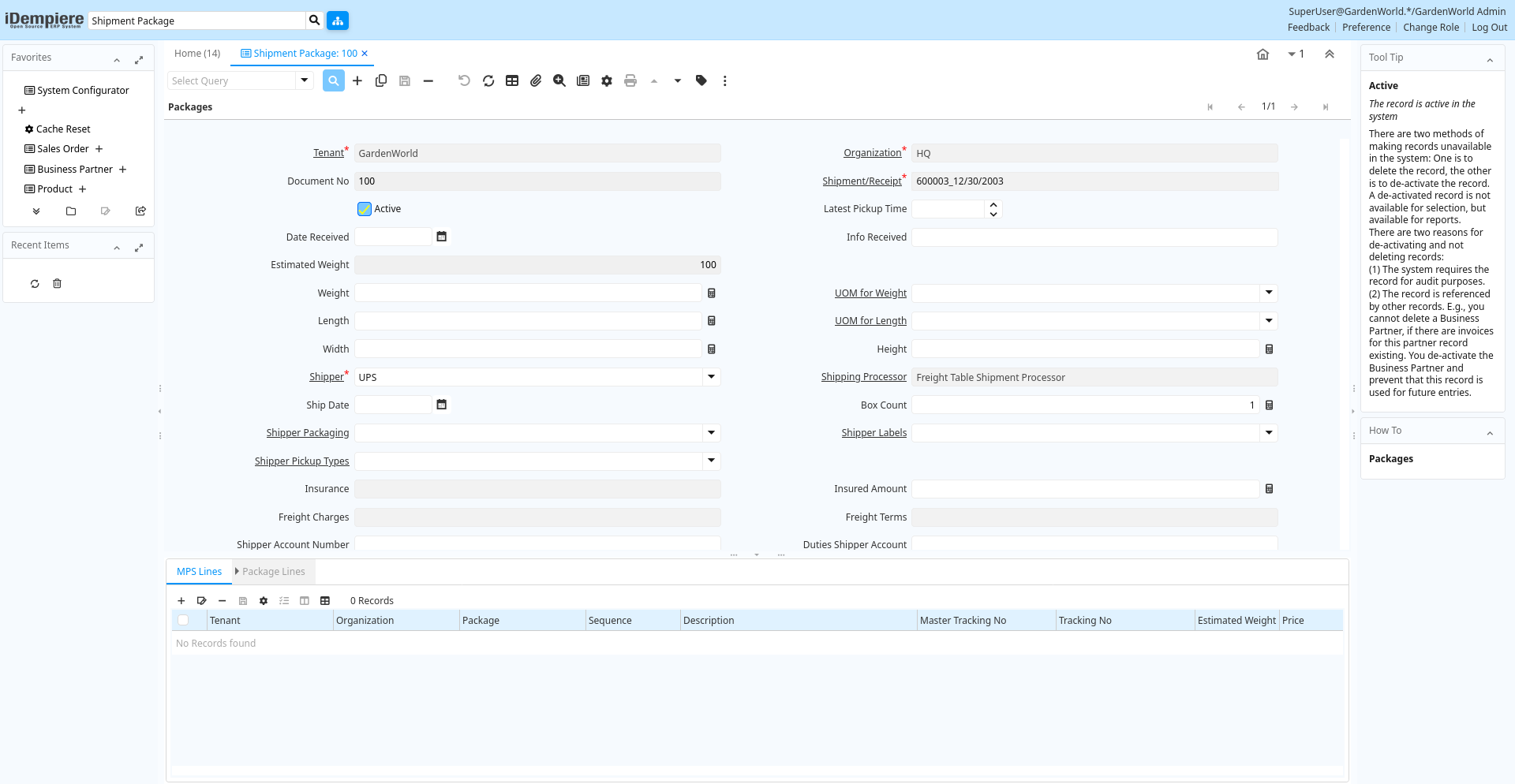Switch to the Package Lines tab
This screenshot has width=1515, height=784.
273,572
